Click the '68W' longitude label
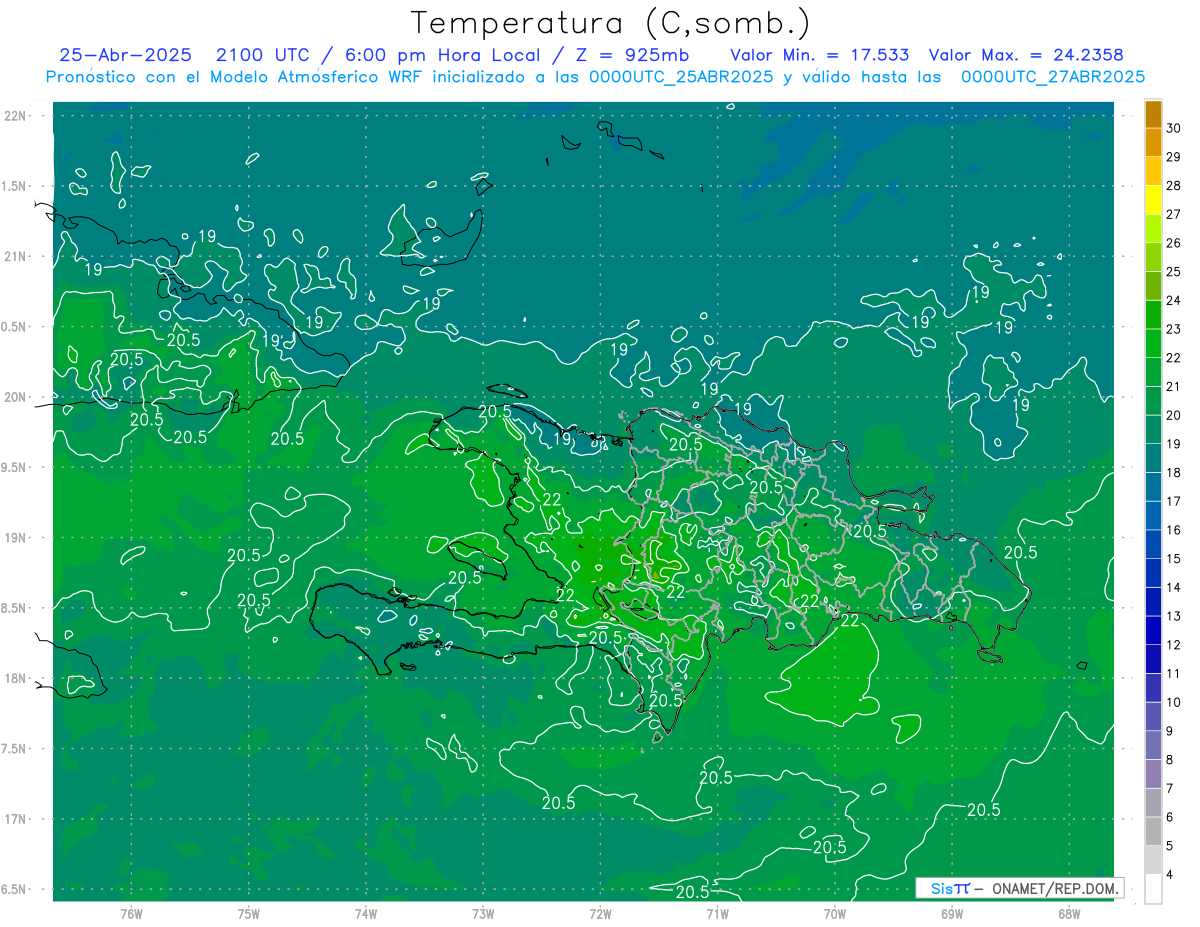This screenshot has width=1200, height=927. [x=1069, y=914]
